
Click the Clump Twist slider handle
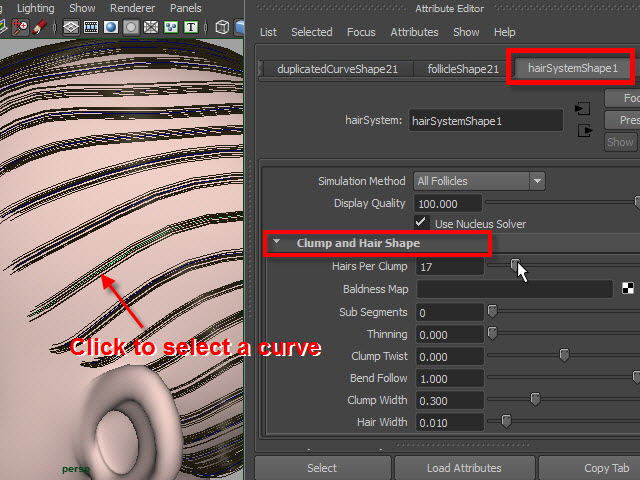(x=564, y=355)
